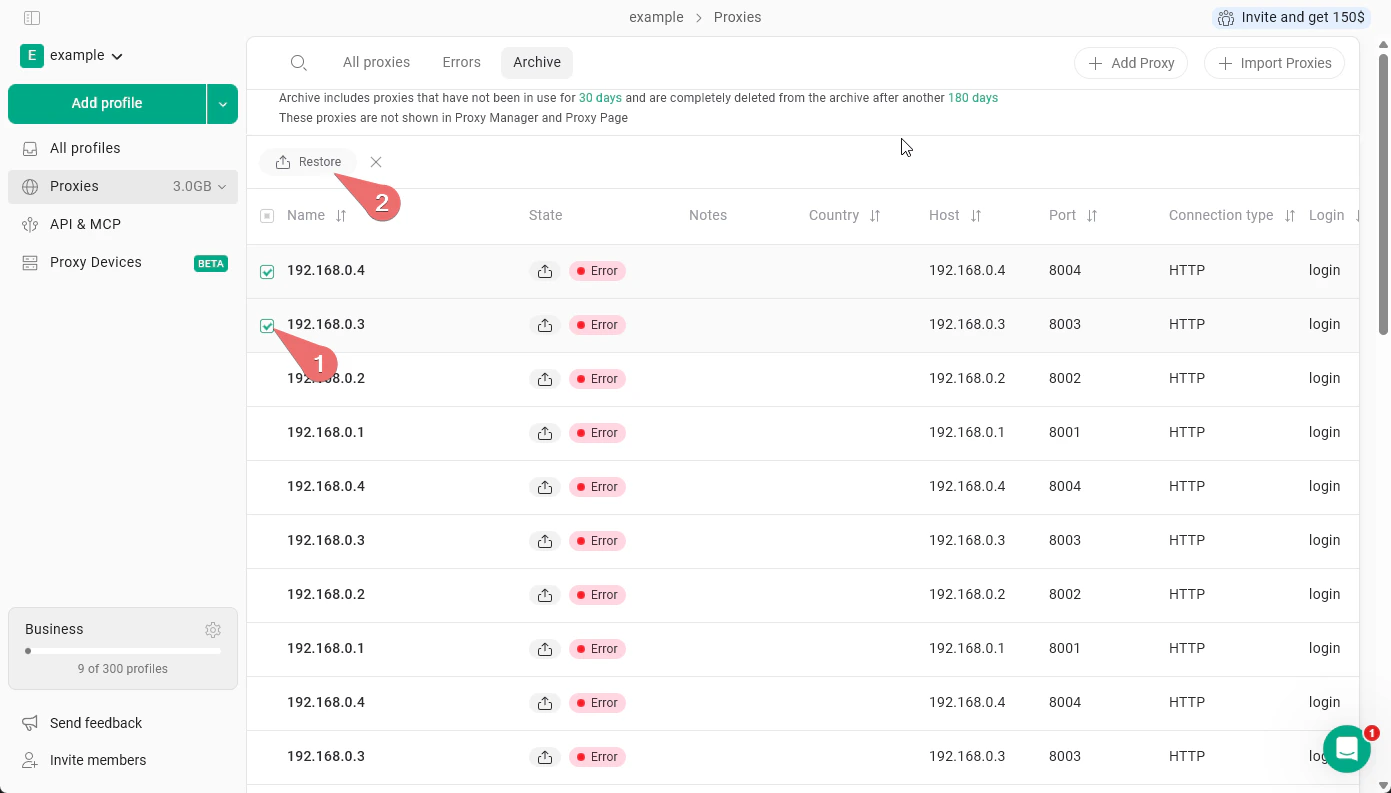The width and height of the screenshot is (1391, 793).
Task: Uncheck the 192.168.0.4 proxy checkbox
Action: [267, 271]
